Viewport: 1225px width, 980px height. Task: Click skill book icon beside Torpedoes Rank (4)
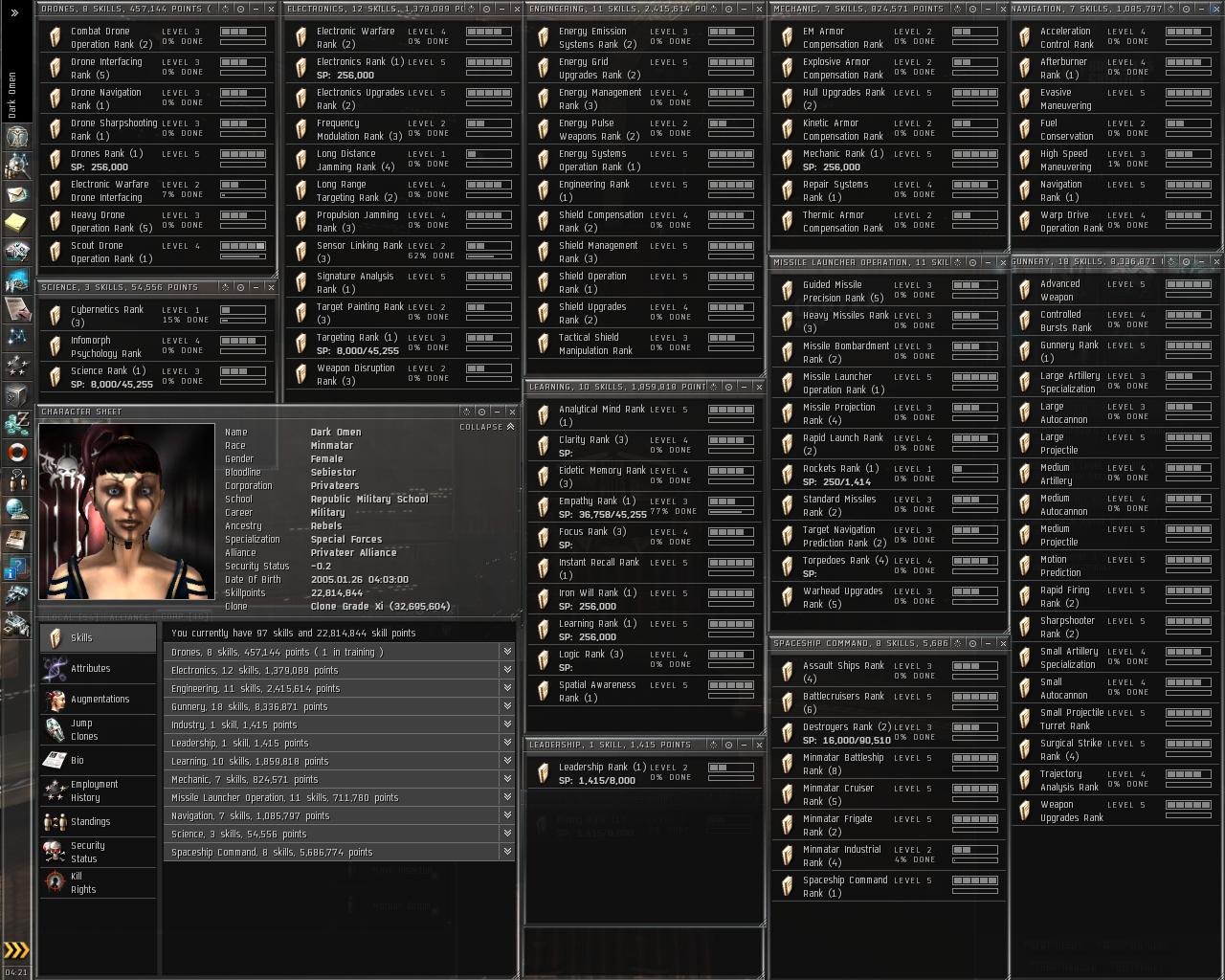[x=788, y=567]
